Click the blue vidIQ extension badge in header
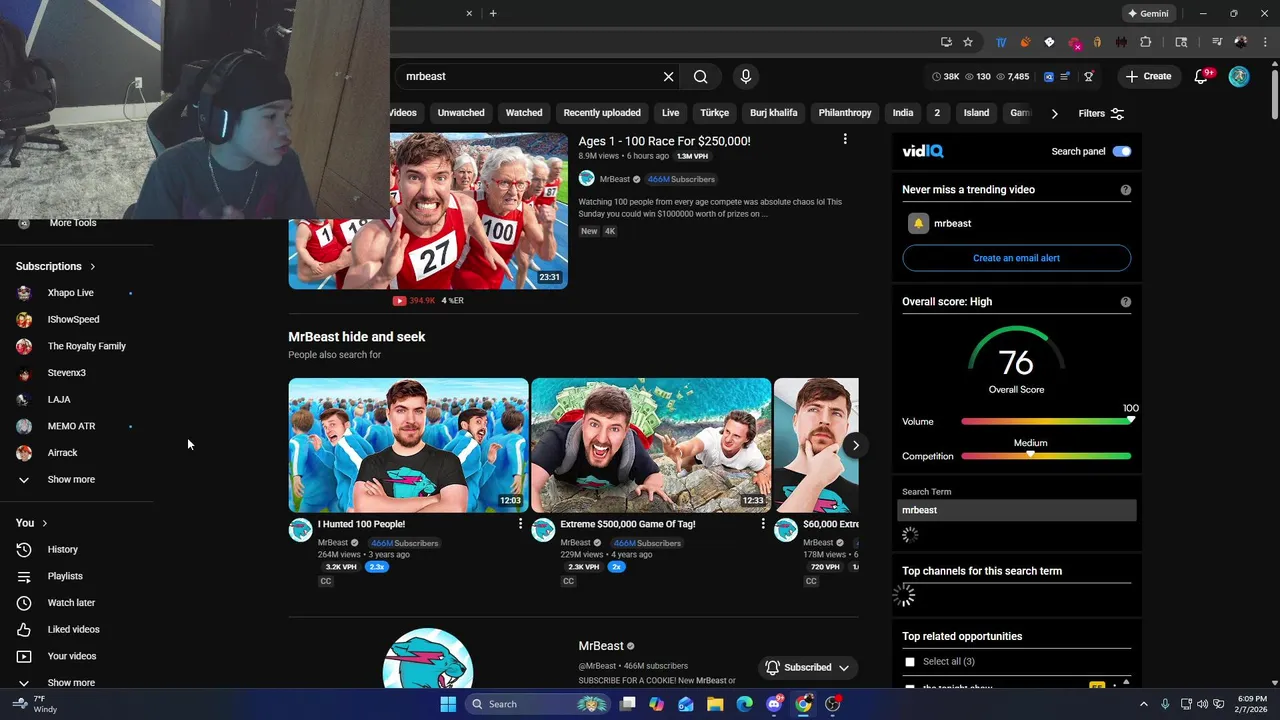This screenshot has height=720, width=1280. coord(1049,76)
